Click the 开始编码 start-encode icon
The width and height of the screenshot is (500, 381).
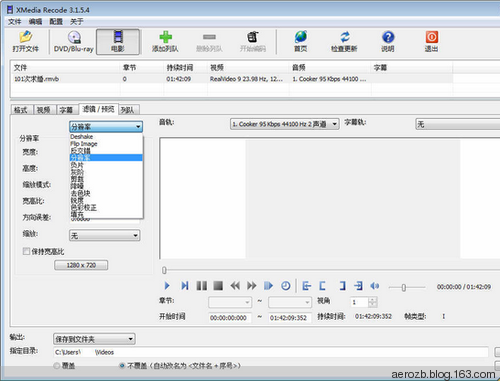[x=253, y=37]
